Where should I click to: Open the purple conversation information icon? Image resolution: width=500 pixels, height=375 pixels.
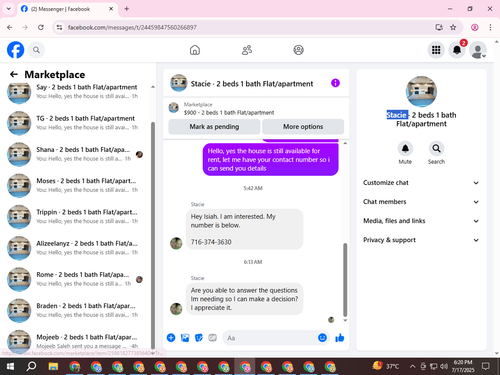click(335, 83)
